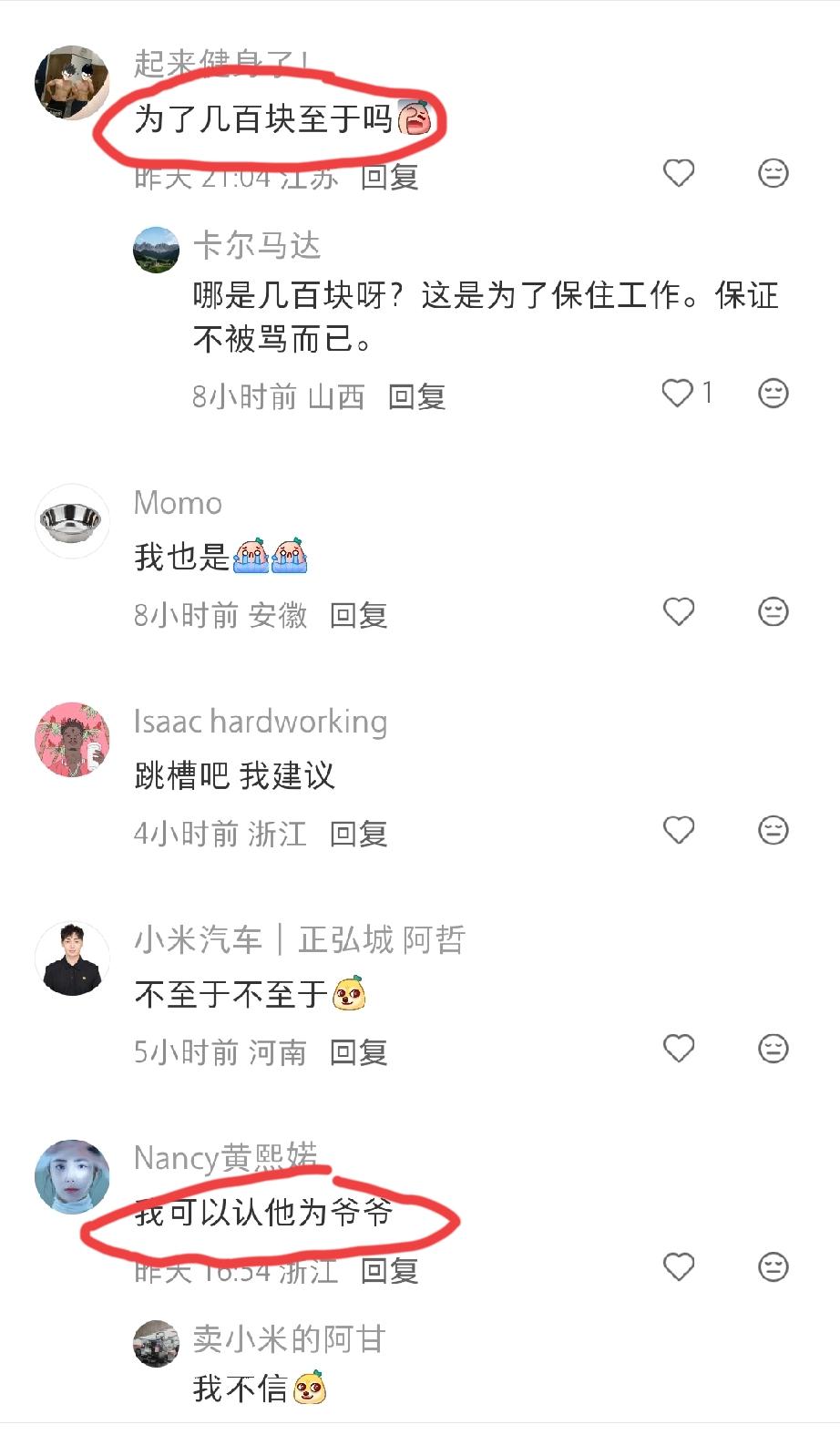This screenshot has width=840, height=1435.
Task: Dislike Momo's comment
Action: [x=773, y=611]
